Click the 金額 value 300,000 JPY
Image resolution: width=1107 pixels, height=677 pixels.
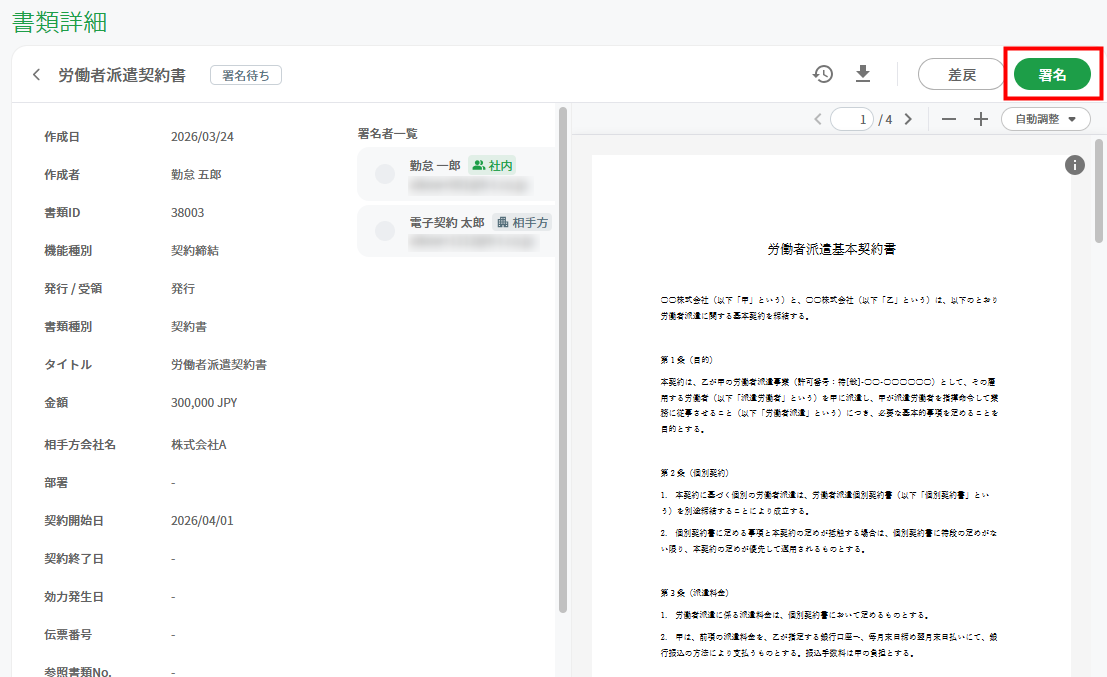tap(204, 402)
